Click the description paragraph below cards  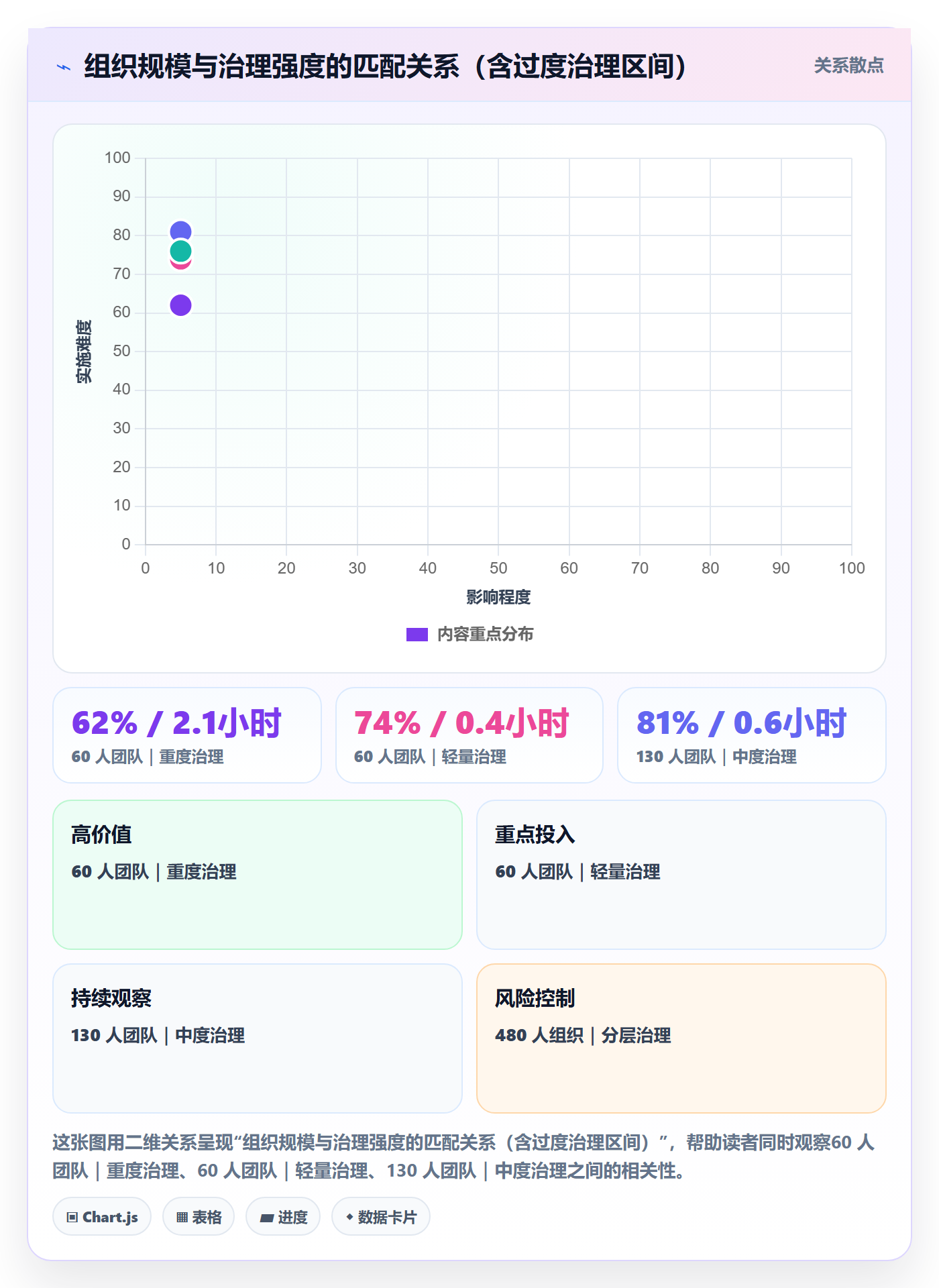pos(464,1157)
